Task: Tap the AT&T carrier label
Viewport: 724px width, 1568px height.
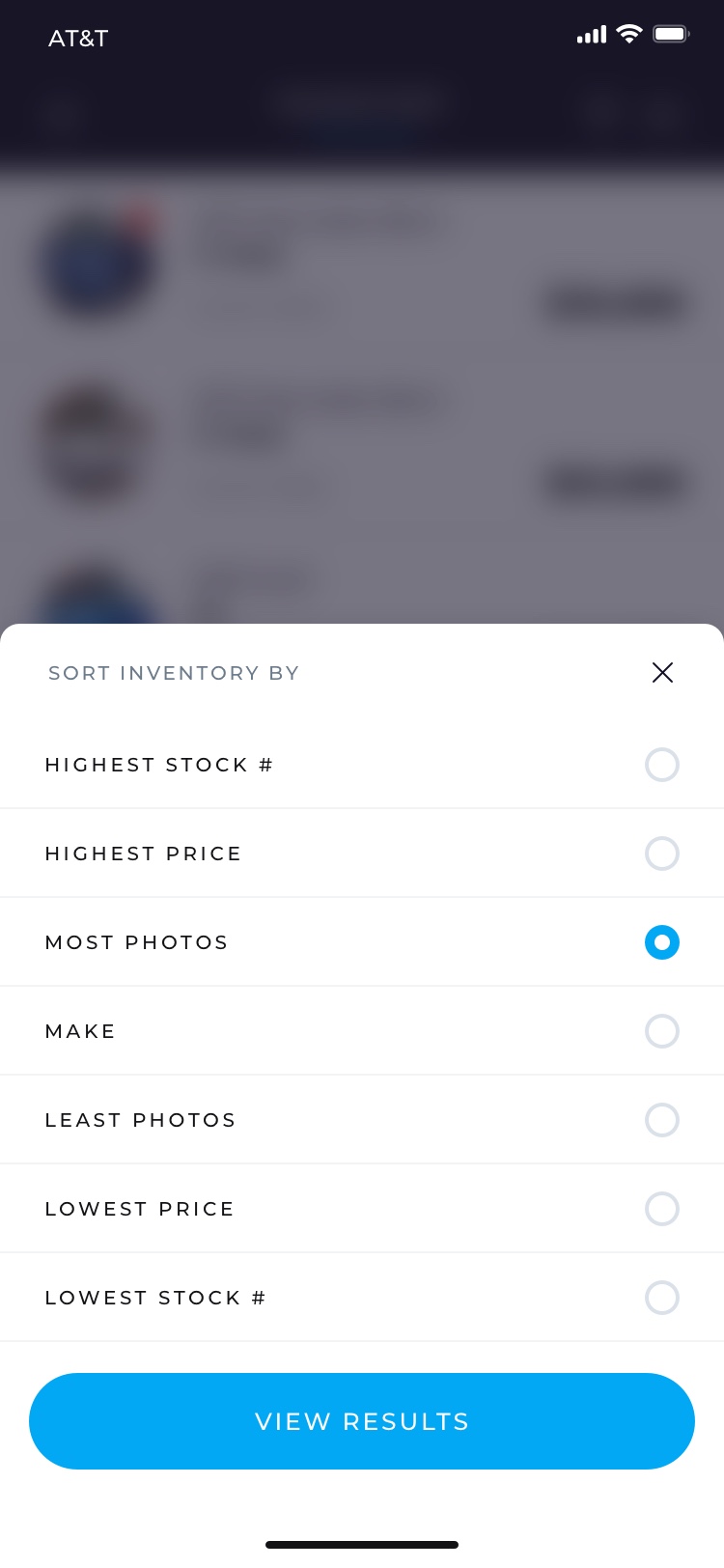Action: [x=78, y=39]
